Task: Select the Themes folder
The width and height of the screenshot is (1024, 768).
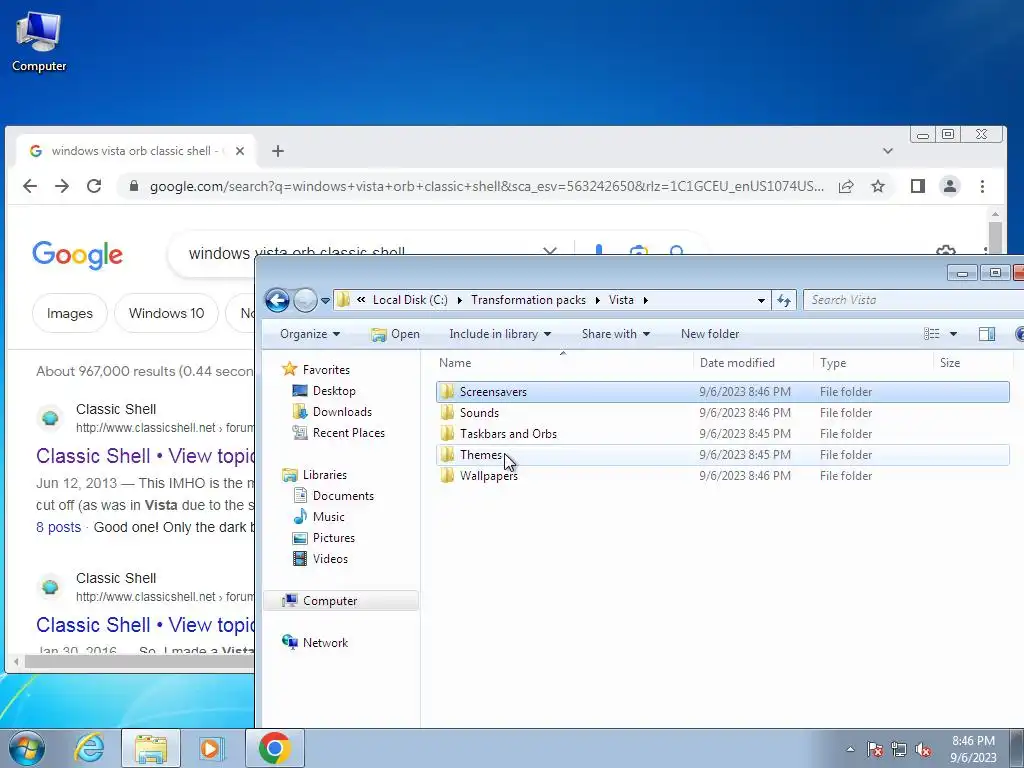Action: point(722,455)
